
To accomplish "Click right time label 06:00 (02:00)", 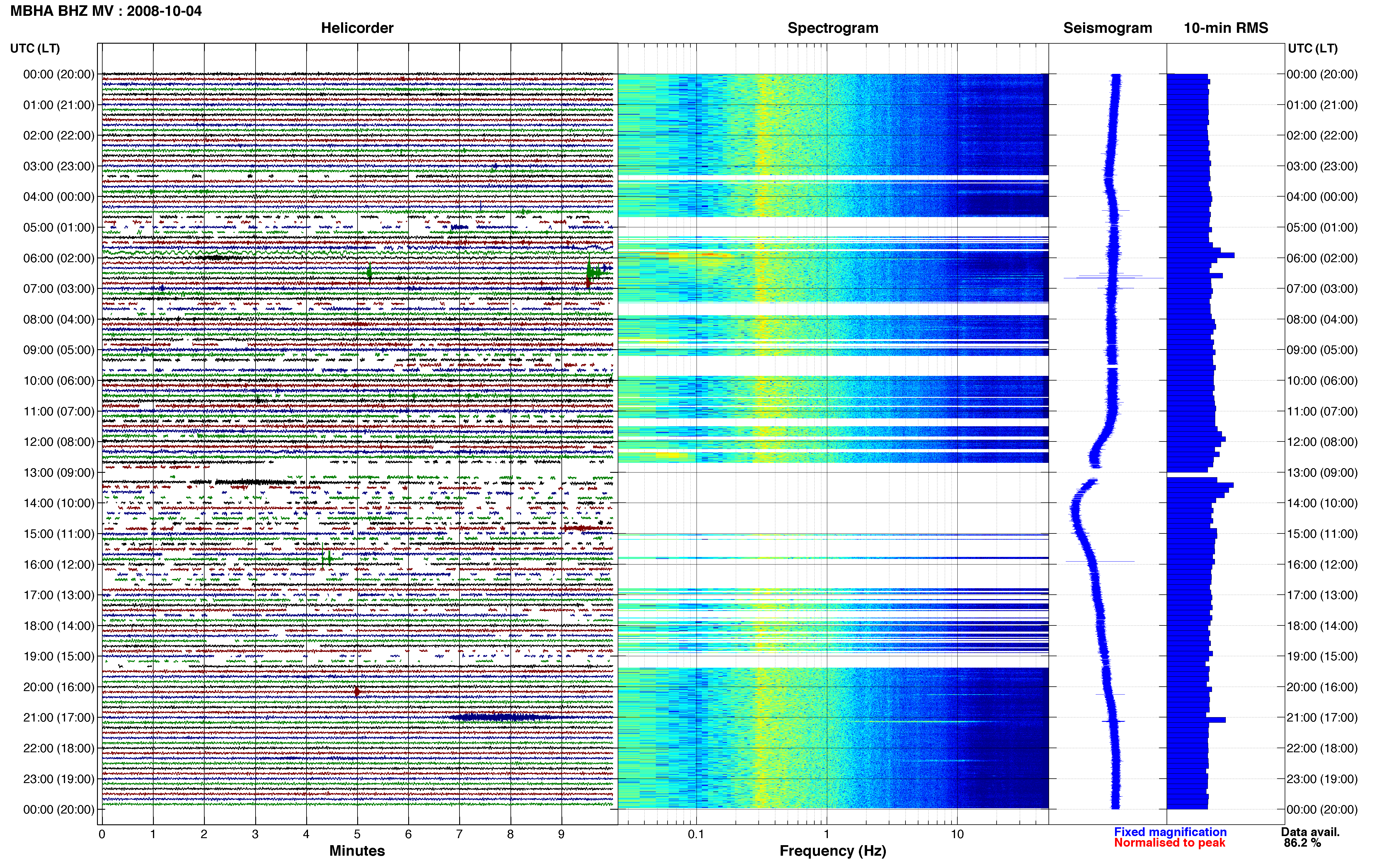I will point(1322,258).
